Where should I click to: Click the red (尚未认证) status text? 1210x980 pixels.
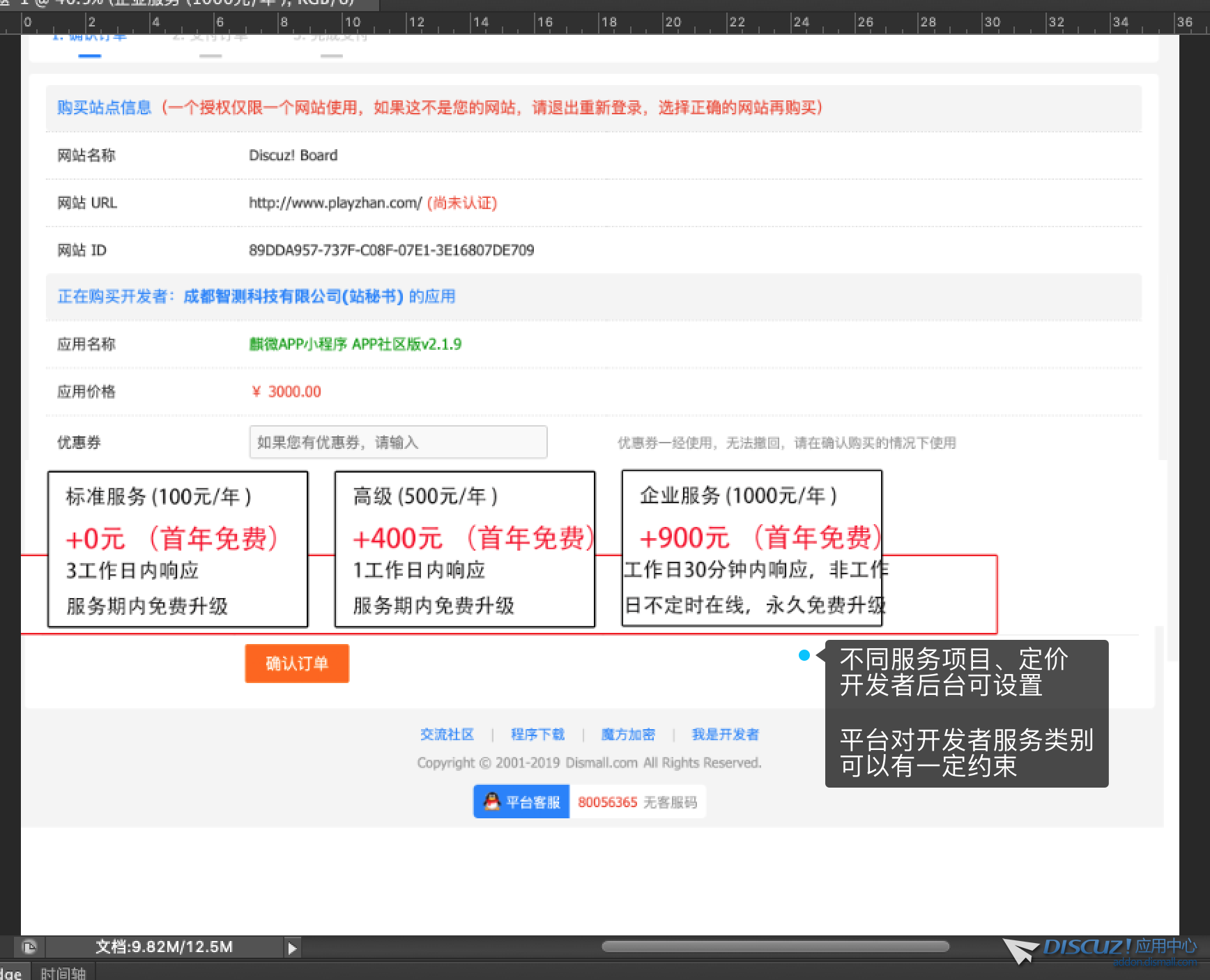click(461, 203)
